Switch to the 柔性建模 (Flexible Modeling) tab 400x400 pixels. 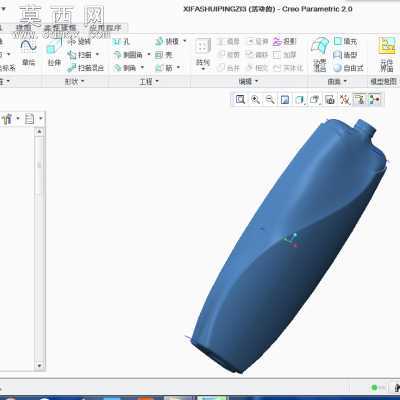point(60,28)
